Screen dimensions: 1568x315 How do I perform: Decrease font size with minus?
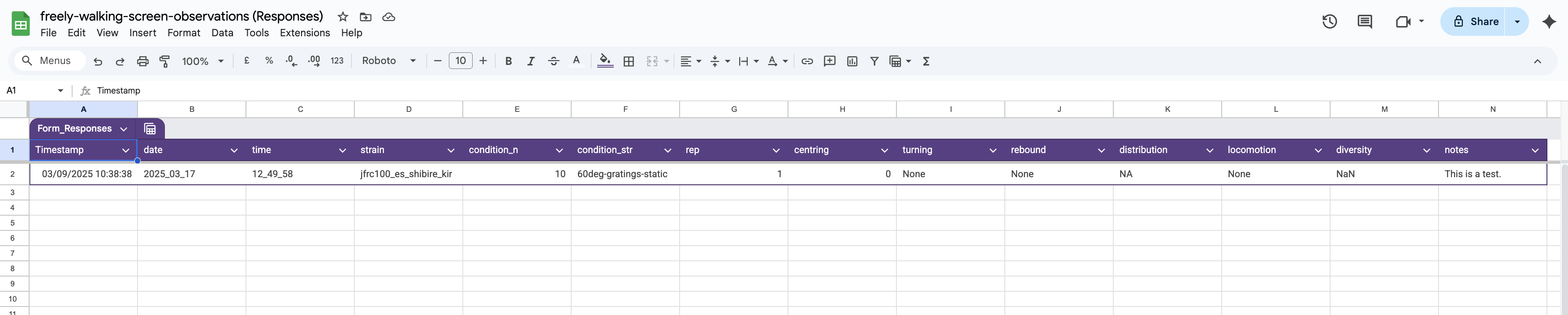pyautogui.click(x=437, y=61)
